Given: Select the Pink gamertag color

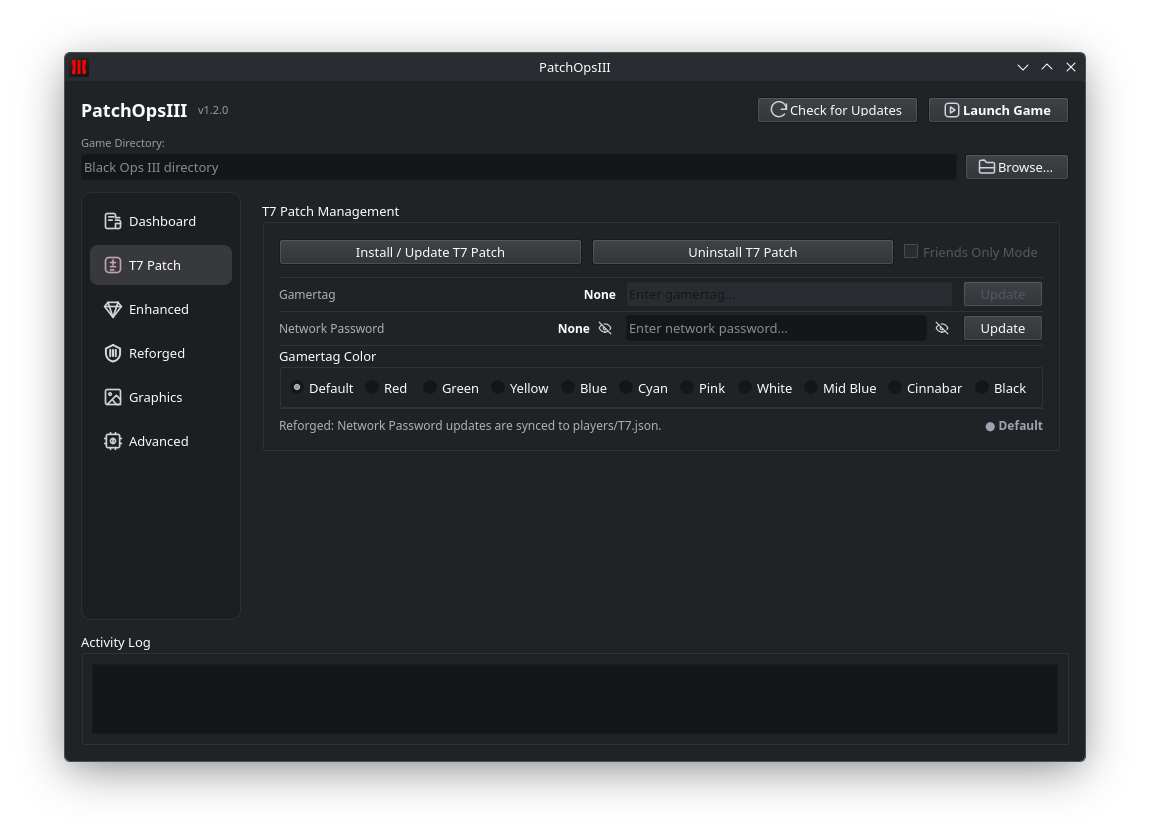Looking at the screenshot, I should [686, 388].
